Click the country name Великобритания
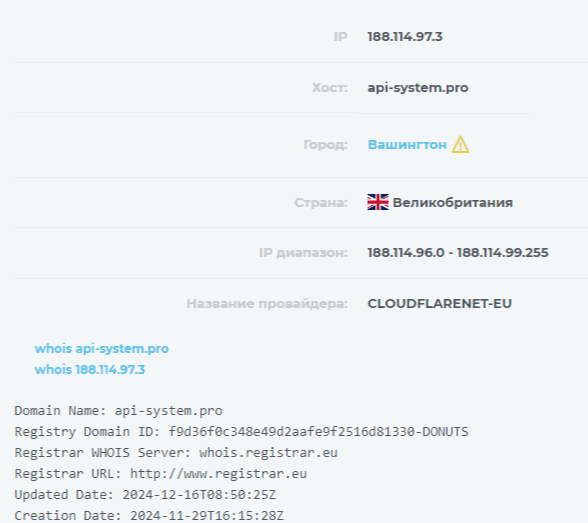588x523 pixels. [x=453, y=202]
